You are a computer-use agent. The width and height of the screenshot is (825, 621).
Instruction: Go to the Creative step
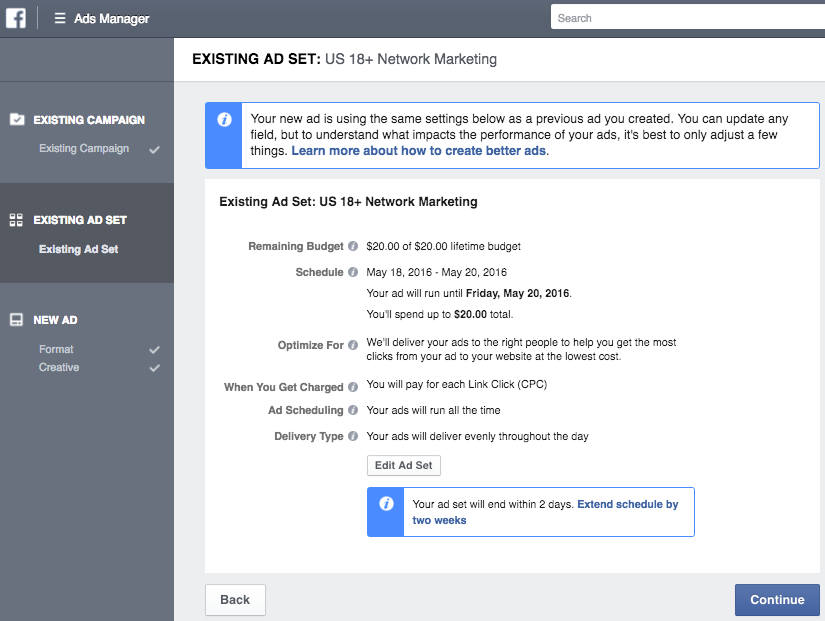tap(59, 367)
